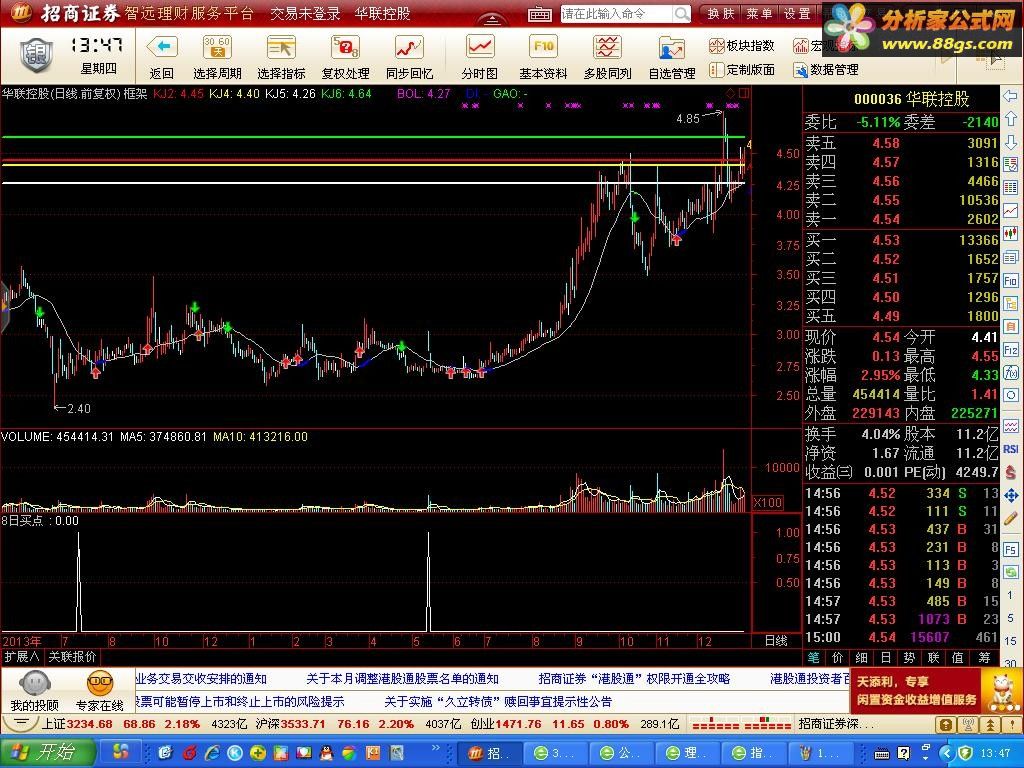Click the Windows 开始 start button
This screenshot has height=768, width=1024.
pyautogui.click(x=48, y=752)
